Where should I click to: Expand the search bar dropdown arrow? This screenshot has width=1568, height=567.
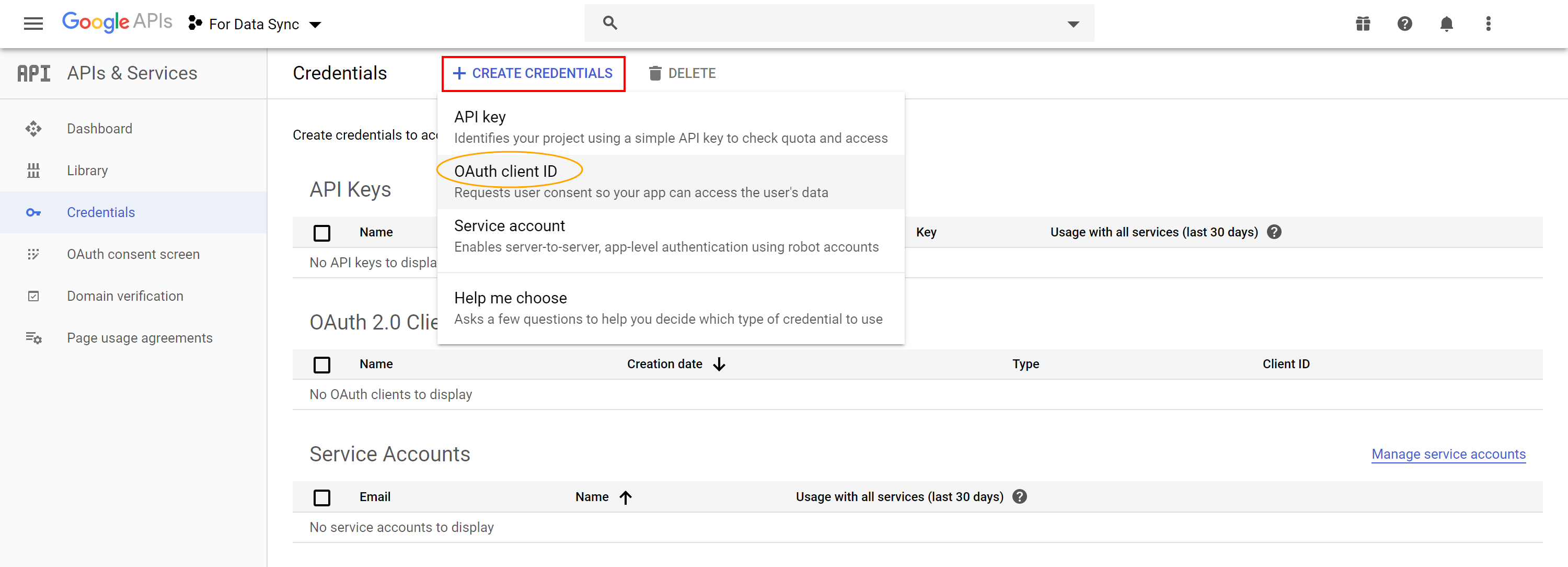coord(1073,25)
